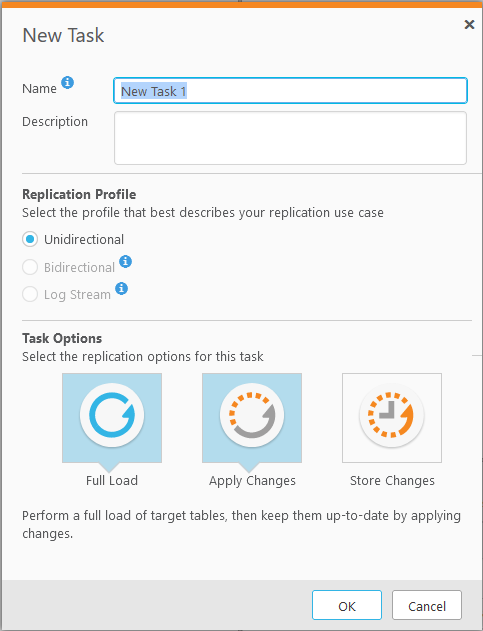Image resolution: width=483 pixels, height=631 pixels.
Task: Click the Replication Profile heading
Action: tap(79, 194)
